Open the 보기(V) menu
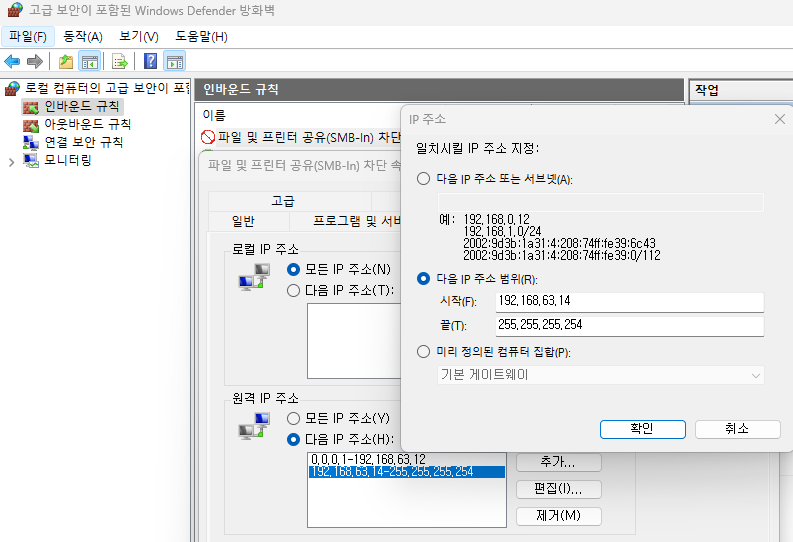The image size is (793, 542). coord(139,36)
